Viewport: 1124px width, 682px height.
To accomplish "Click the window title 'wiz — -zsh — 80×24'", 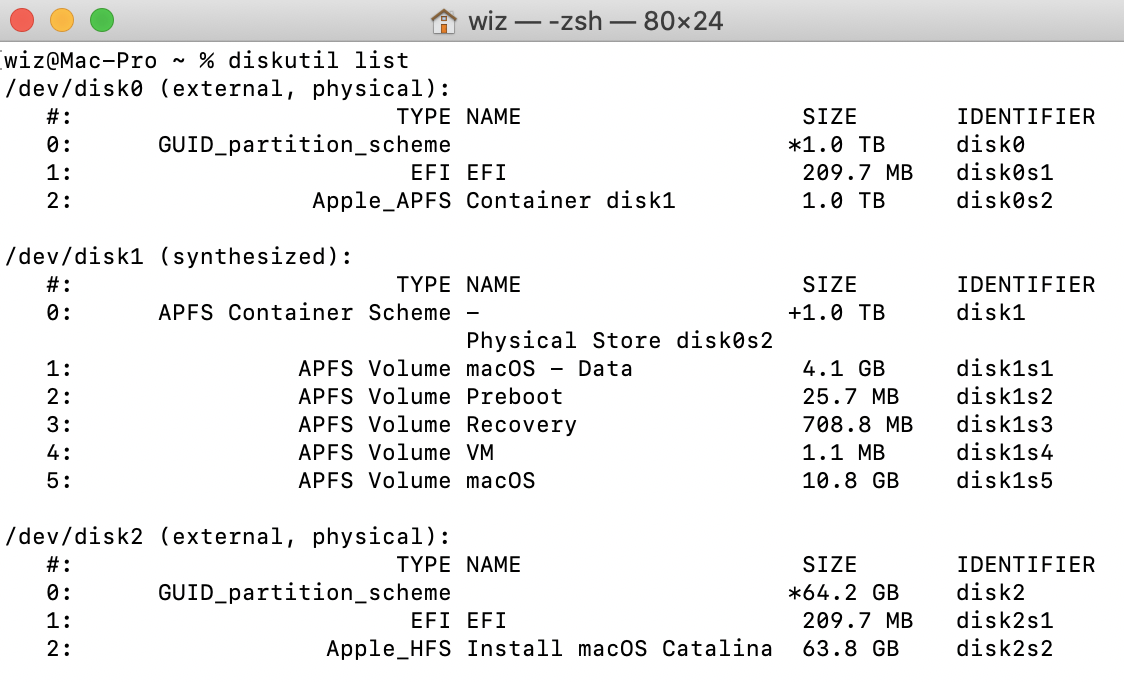I will (x=596, y=22).
